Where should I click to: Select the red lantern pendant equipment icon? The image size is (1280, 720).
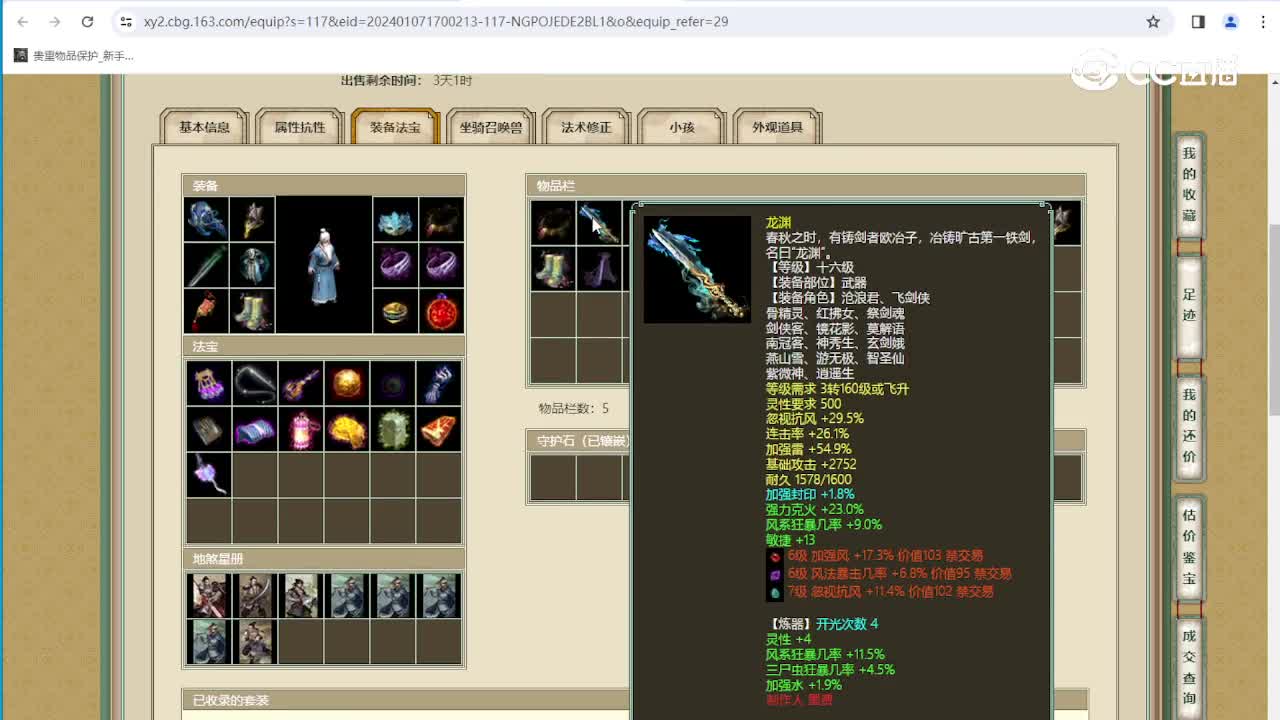coord(206,311)
